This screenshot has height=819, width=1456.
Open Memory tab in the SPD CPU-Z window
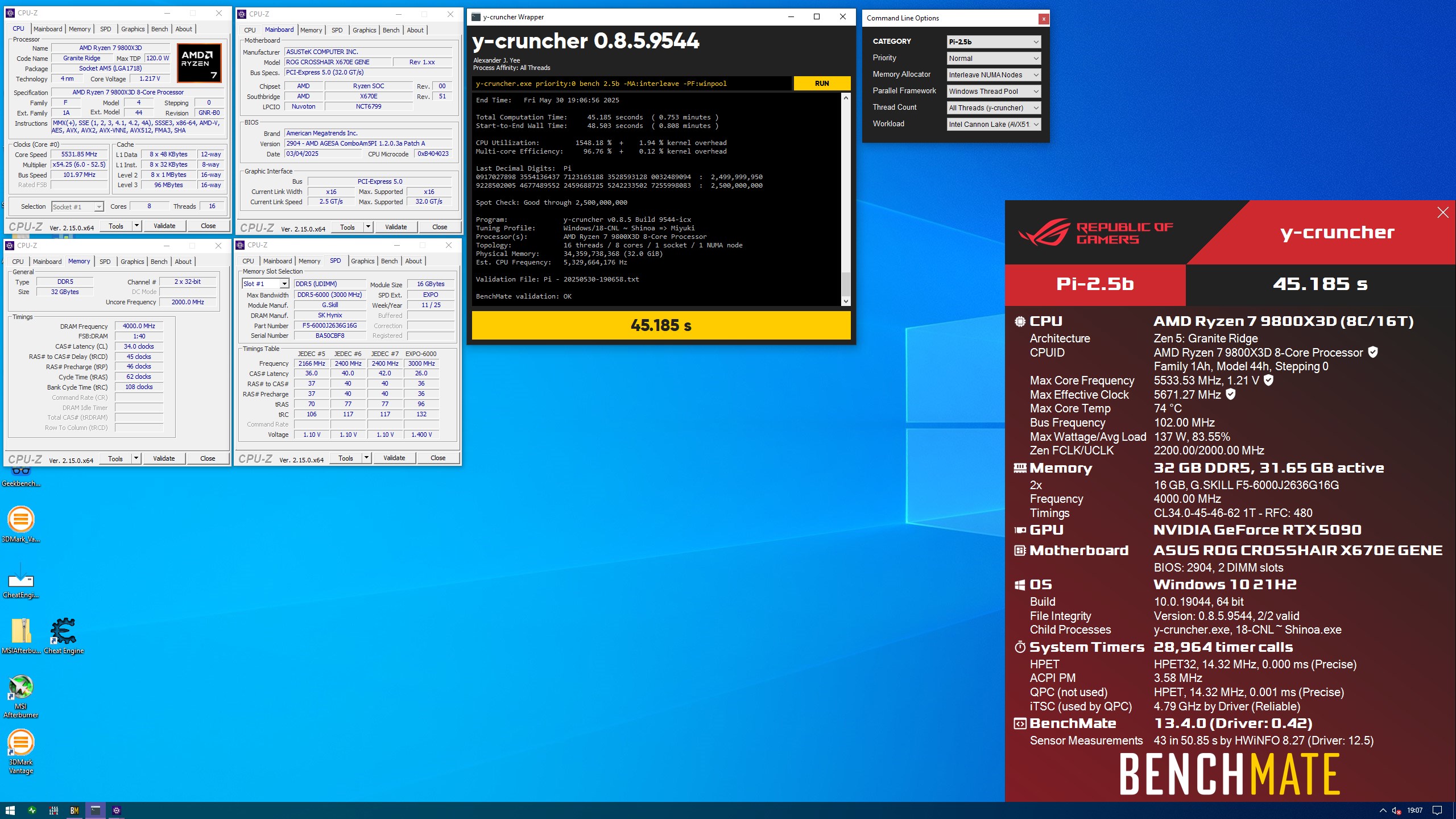tap(309, 261)
